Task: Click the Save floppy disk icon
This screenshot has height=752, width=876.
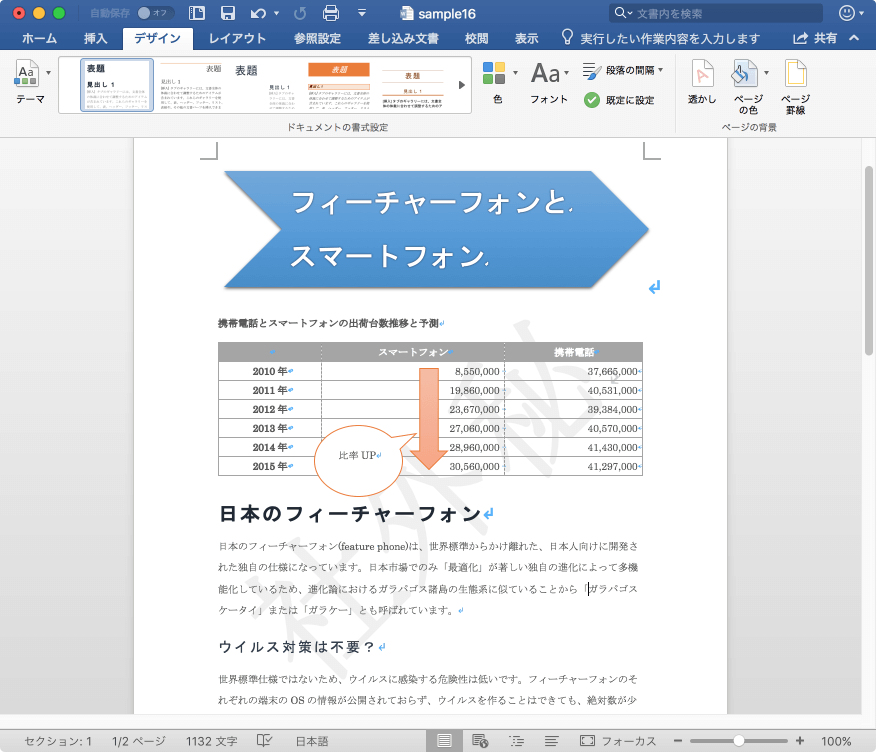Action: click(x=227, y=13)
